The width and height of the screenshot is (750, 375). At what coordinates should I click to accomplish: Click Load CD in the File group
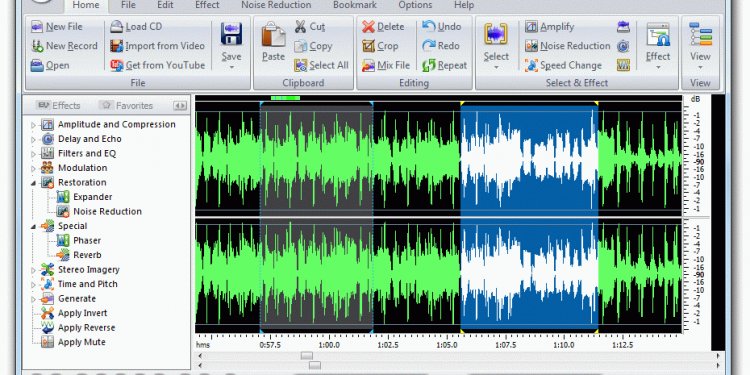coord(136,27)
